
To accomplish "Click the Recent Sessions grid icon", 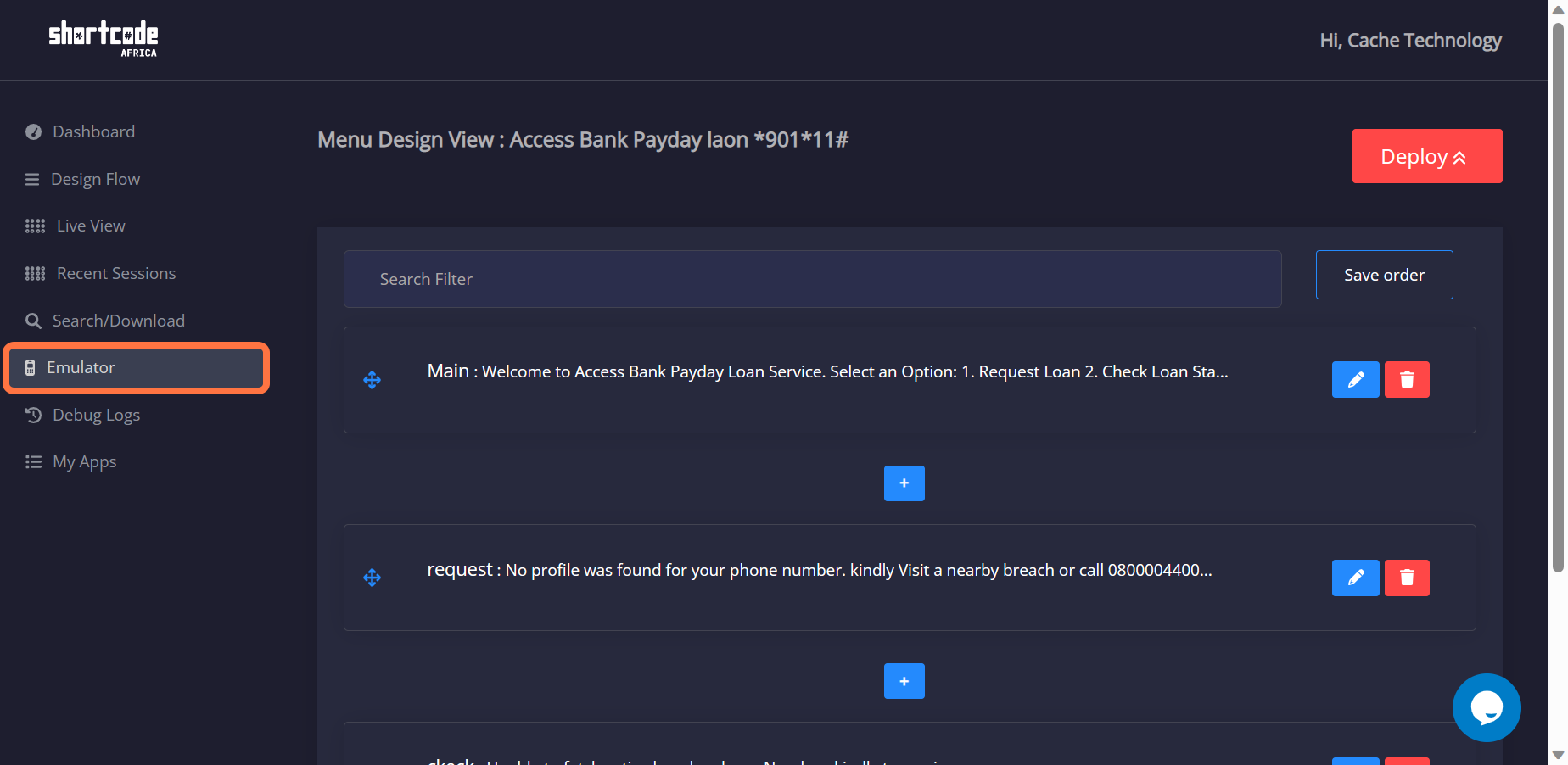I will pos(35,273).
